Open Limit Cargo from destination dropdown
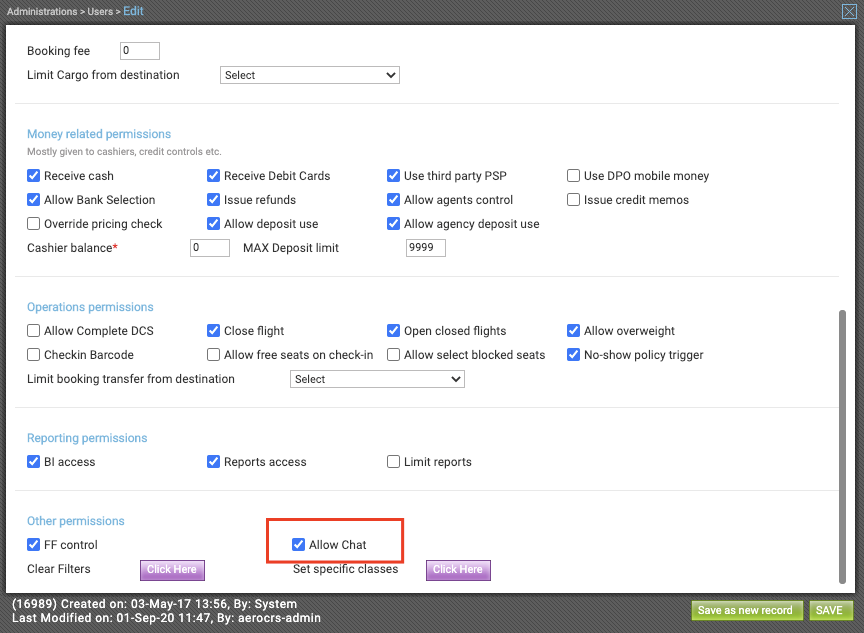Viewport: 864px width, 633px height. pyautogui.click(x=310, y=75)
